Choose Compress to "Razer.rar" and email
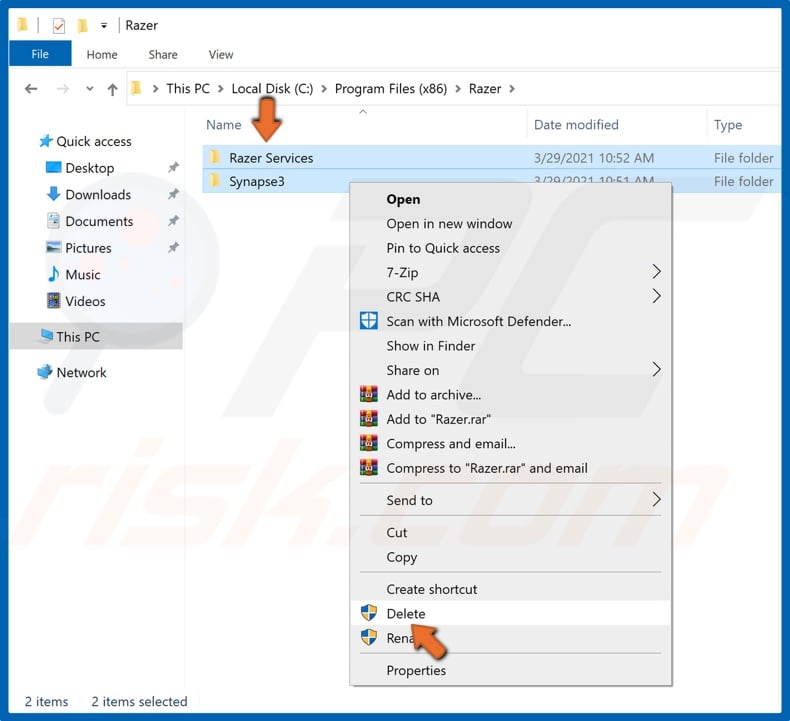This screenshot has height=721, width=790. pos(510,468)
